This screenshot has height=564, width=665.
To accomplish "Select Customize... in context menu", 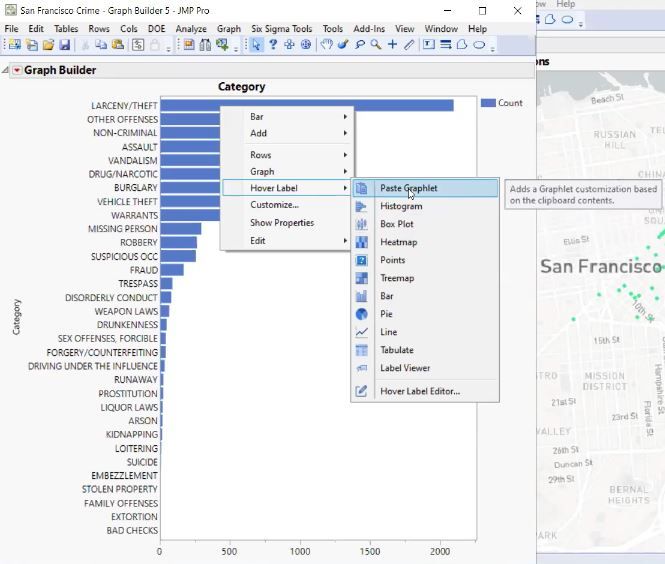I will coord(287,205).
